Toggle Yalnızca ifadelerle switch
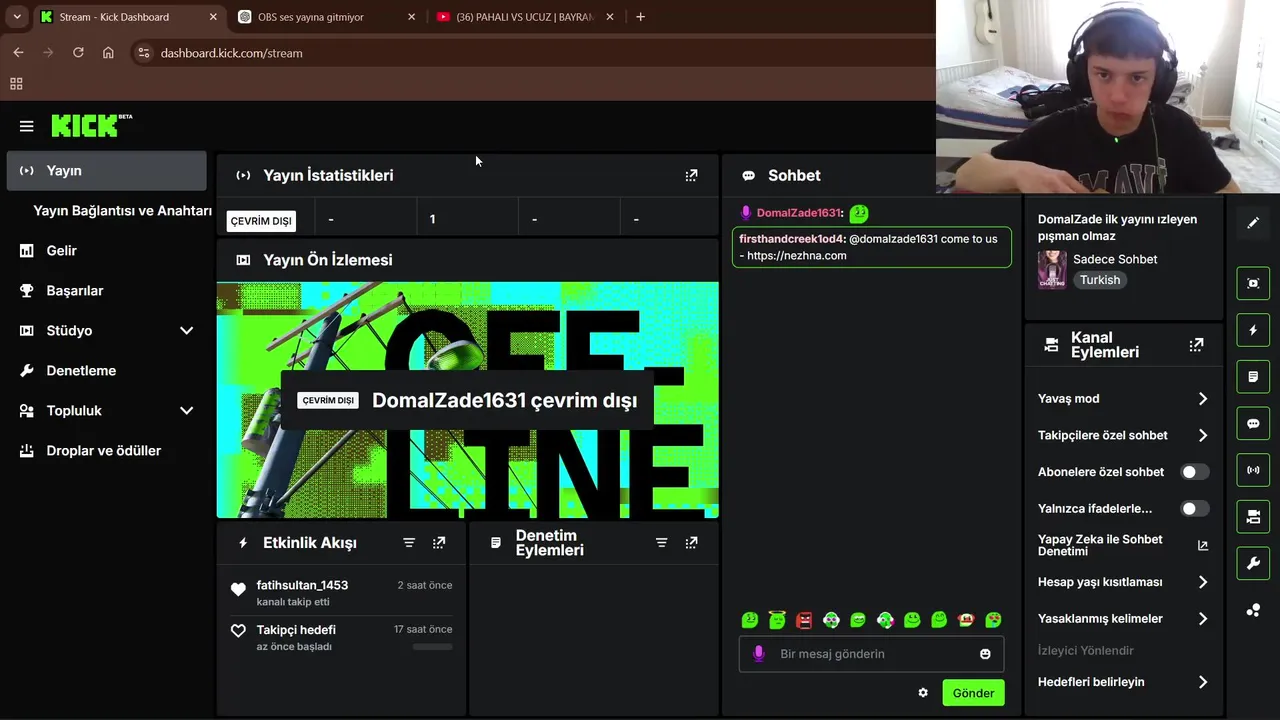The height and width of the screenshot is (720, 1280). pyautogui.click(x=1194, y=509)
